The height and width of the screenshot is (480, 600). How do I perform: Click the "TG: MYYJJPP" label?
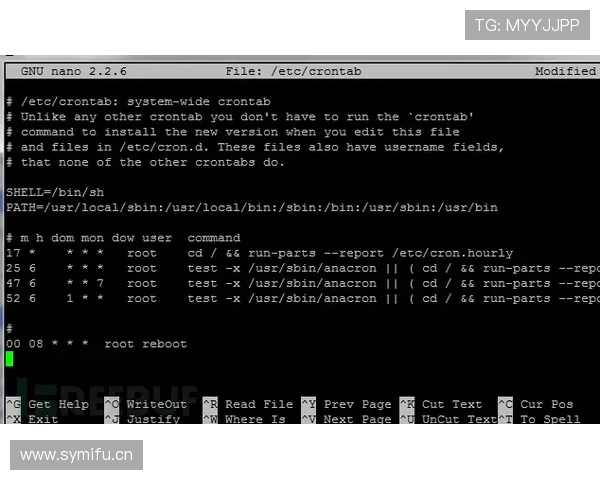tap(527, 25)
